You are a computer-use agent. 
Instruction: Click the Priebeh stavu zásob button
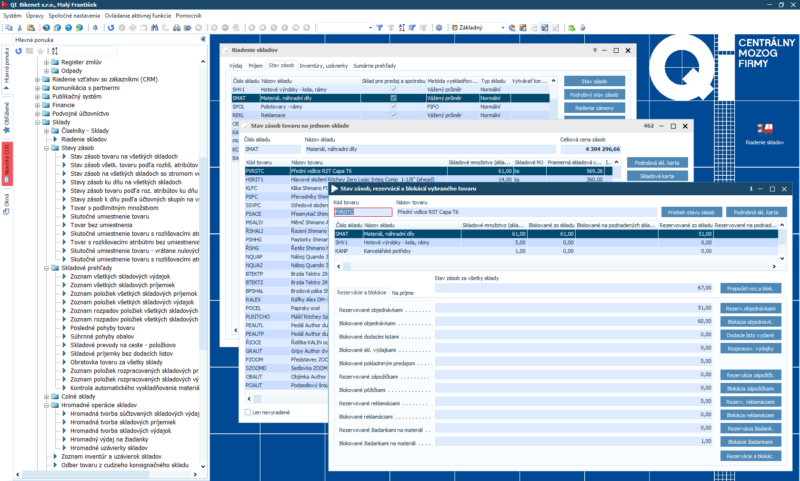pyautogui.click(x=690, y=212)
